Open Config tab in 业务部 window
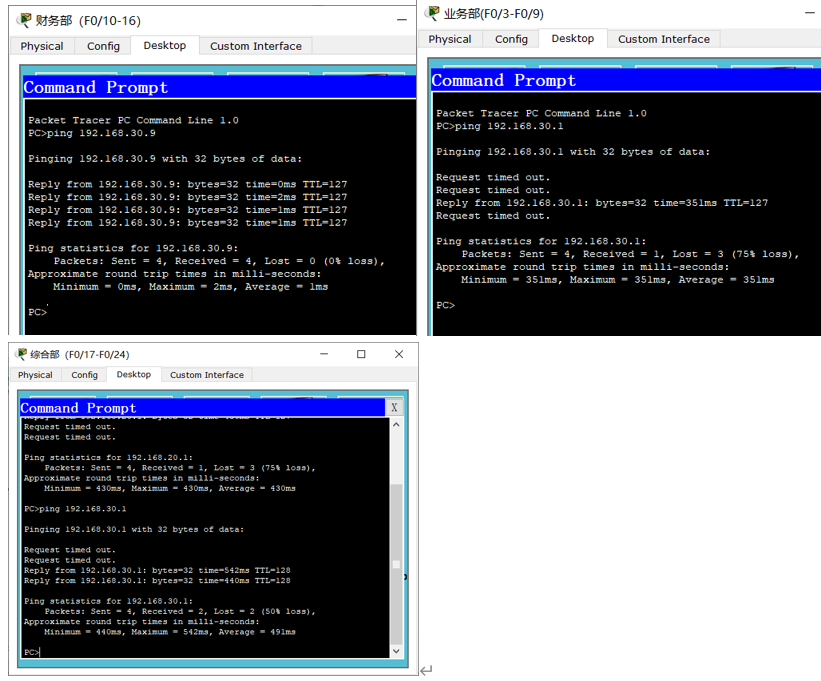The width and height of the screenshot is (821, 681). pyautogui.click(x=511, y=39)
